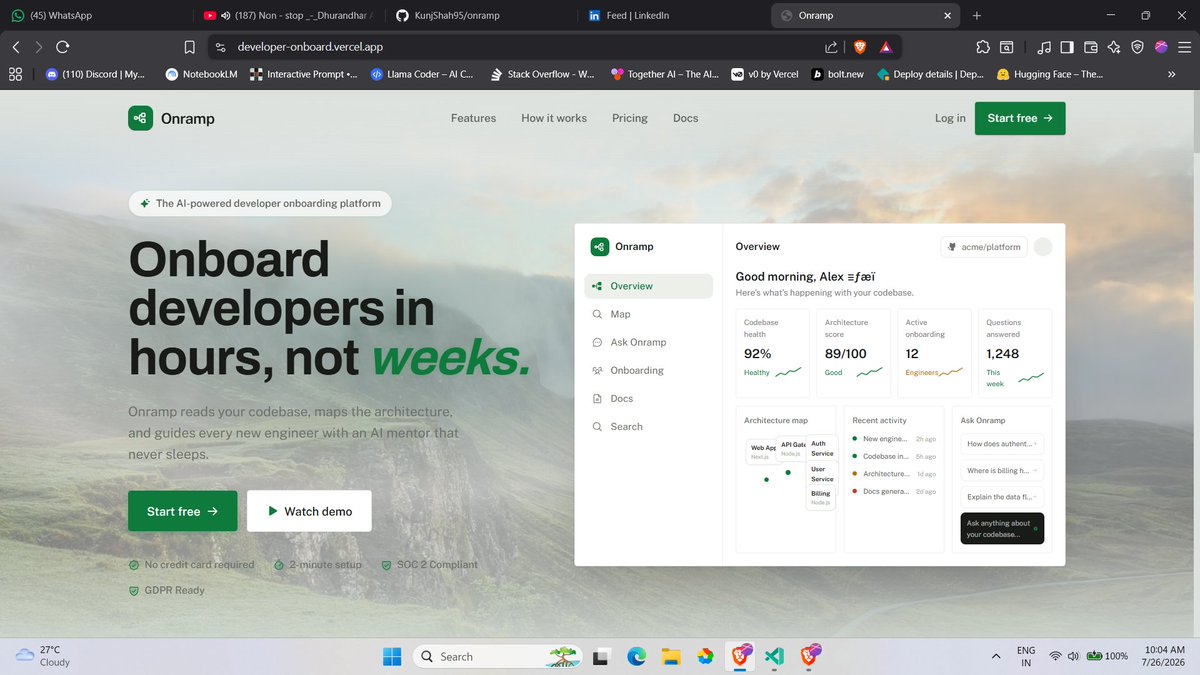Viewport: 1200px width, 675px height.
Task: Select Overview in the dashboard sidebar
Action: coord(648,286)
